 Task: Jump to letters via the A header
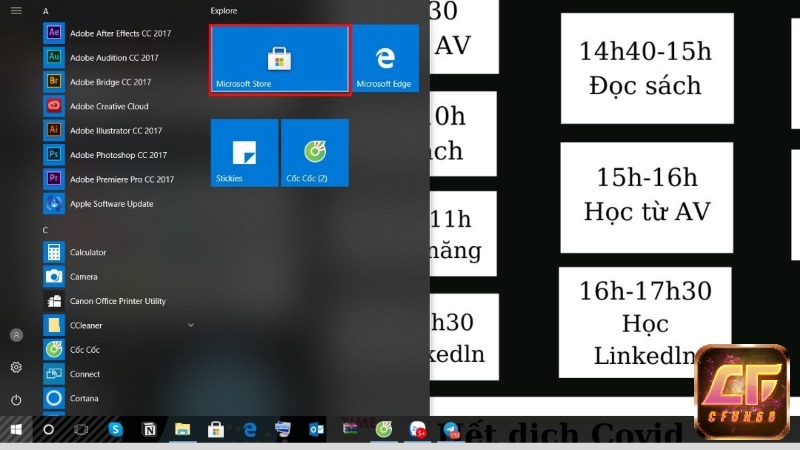point(45,11)
